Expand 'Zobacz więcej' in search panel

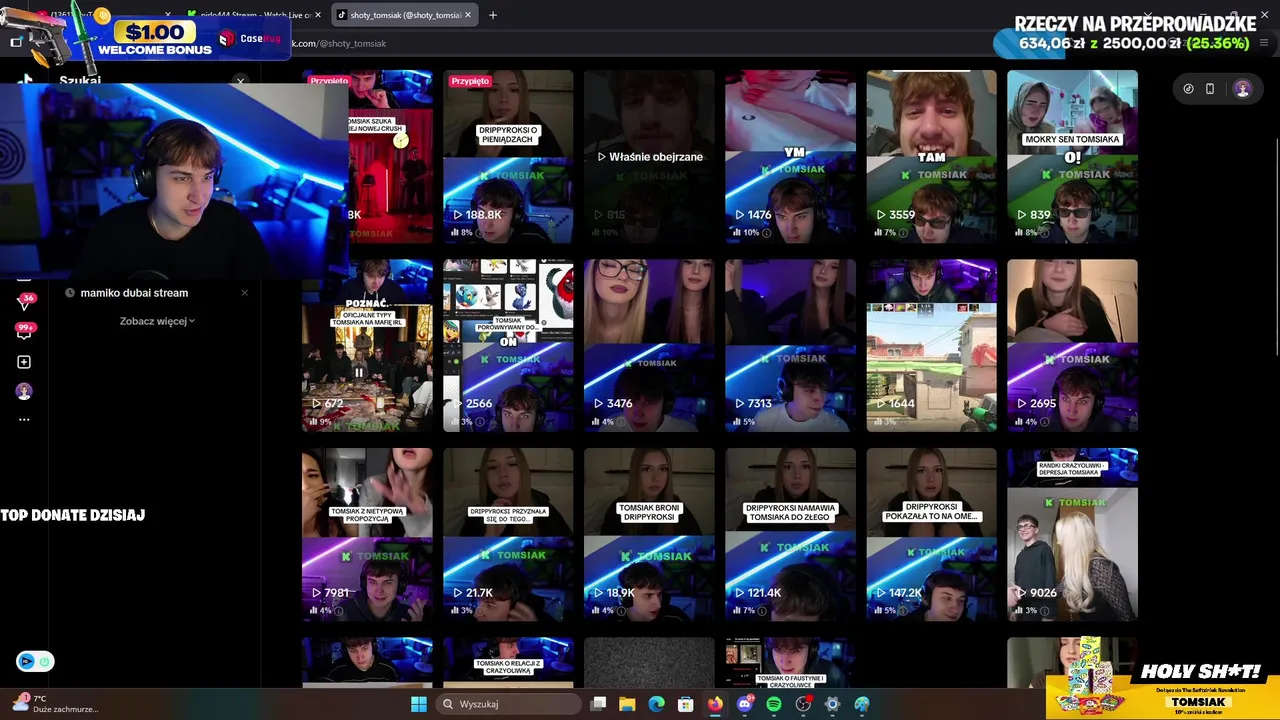tap(157, 321)
